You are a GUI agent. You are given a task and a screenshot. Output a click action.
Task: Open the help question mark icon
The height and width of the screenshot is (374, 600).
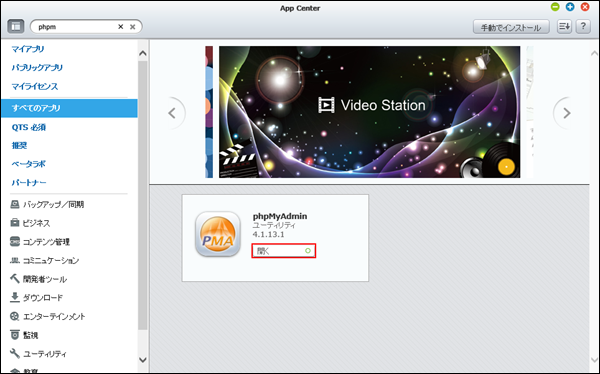pyautogui.click(x=583, y=26)
